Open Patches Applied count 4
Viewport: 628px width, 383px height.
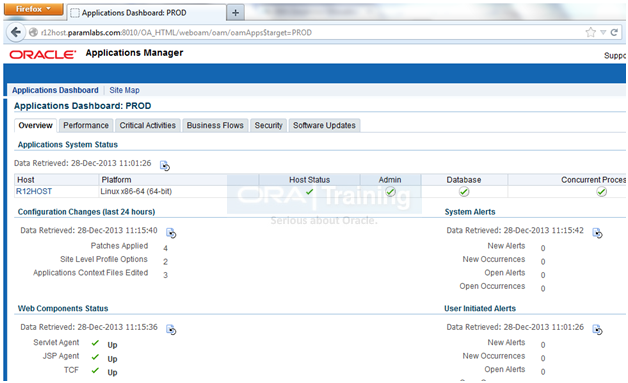[165, 248]
